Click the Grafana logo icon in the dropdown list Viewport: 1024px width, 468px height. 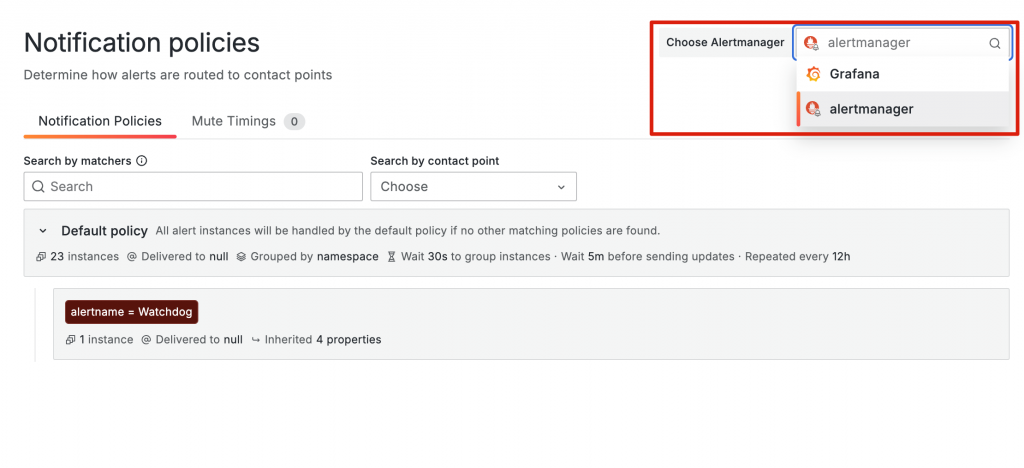tap(814, 74)
